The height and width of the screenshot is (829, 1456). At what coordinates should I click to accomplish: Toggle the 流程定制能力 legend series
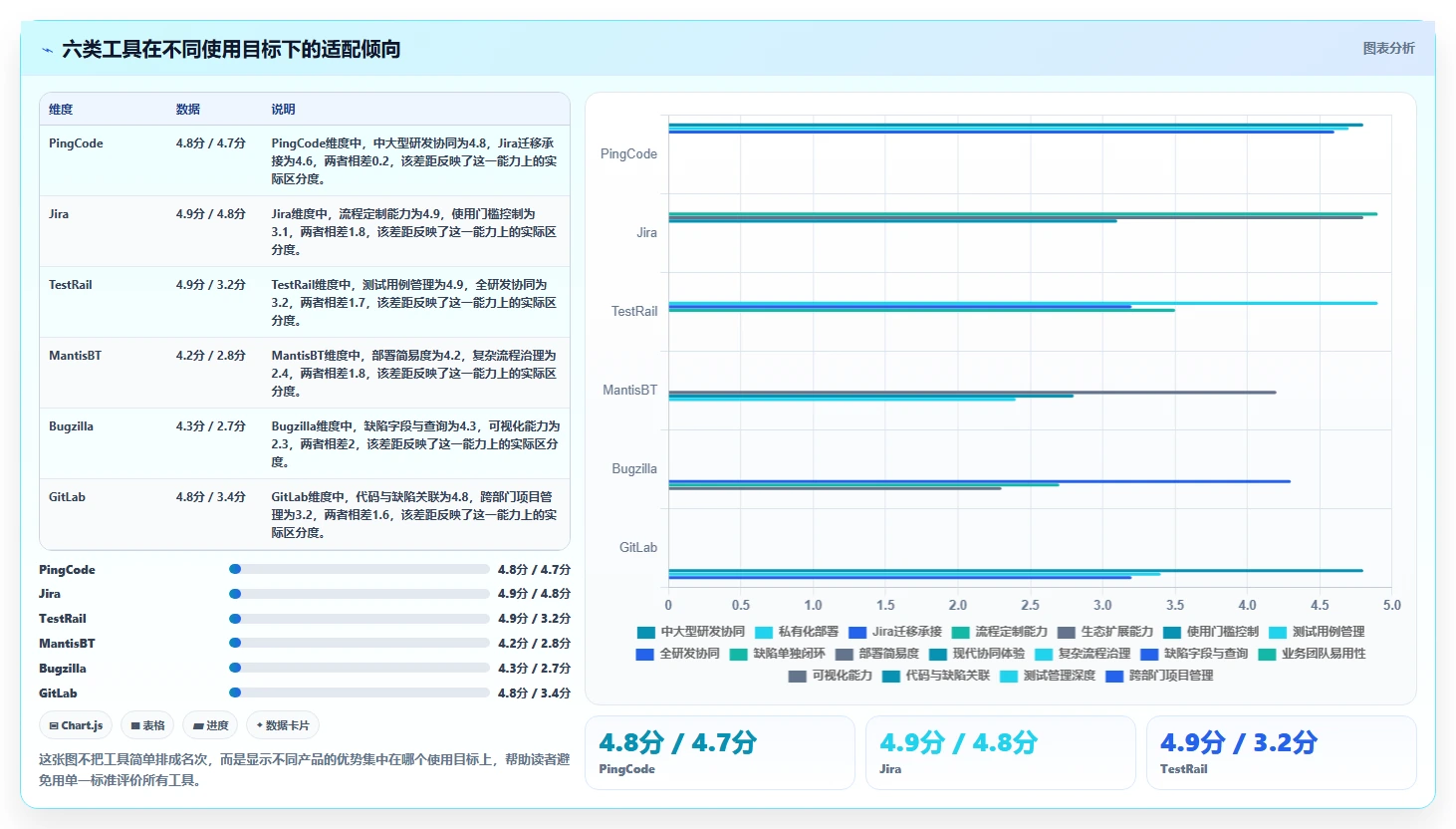pos(1000,632)
